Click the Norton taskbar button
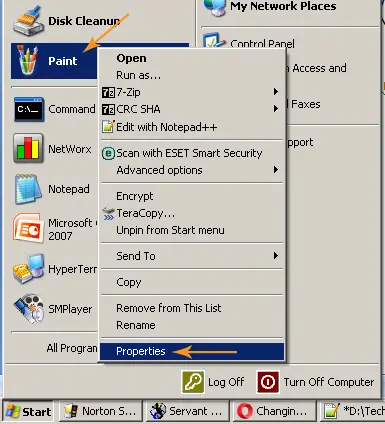 click(101, 411)
